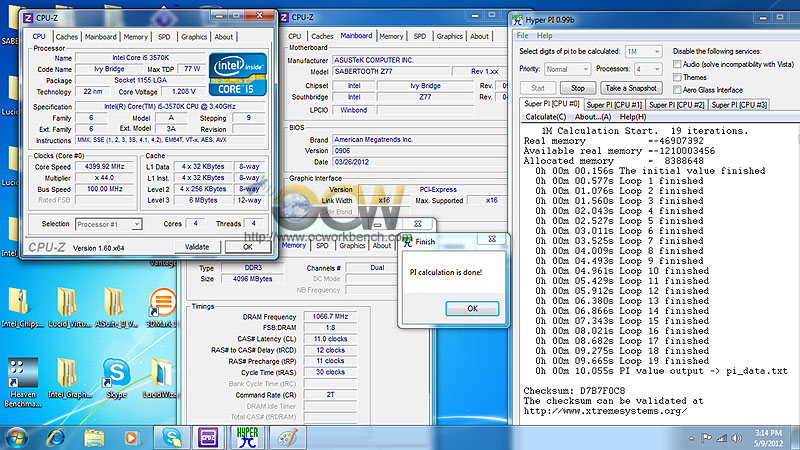Open the Lucid Virtu folder icon
Screen dimensions: 800x450
click(69, 307)
